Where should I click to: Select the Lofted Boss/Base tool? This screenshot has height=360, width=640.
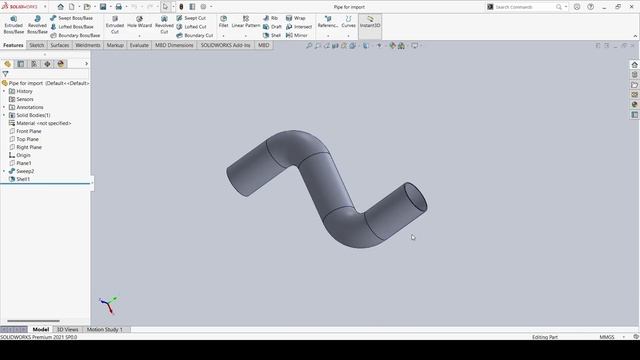tap(72, 27)
